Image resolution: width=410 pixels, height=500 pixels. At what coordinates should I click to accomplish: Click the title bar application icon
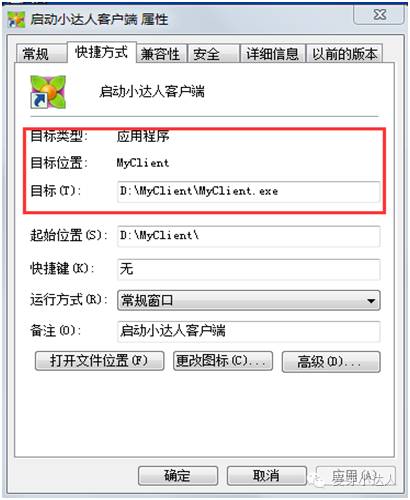coord(16,20)
